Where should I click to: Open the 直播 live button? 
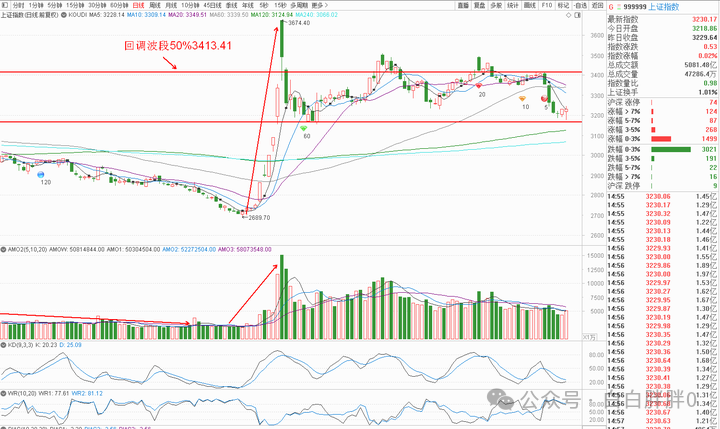(x=463, y=6)
